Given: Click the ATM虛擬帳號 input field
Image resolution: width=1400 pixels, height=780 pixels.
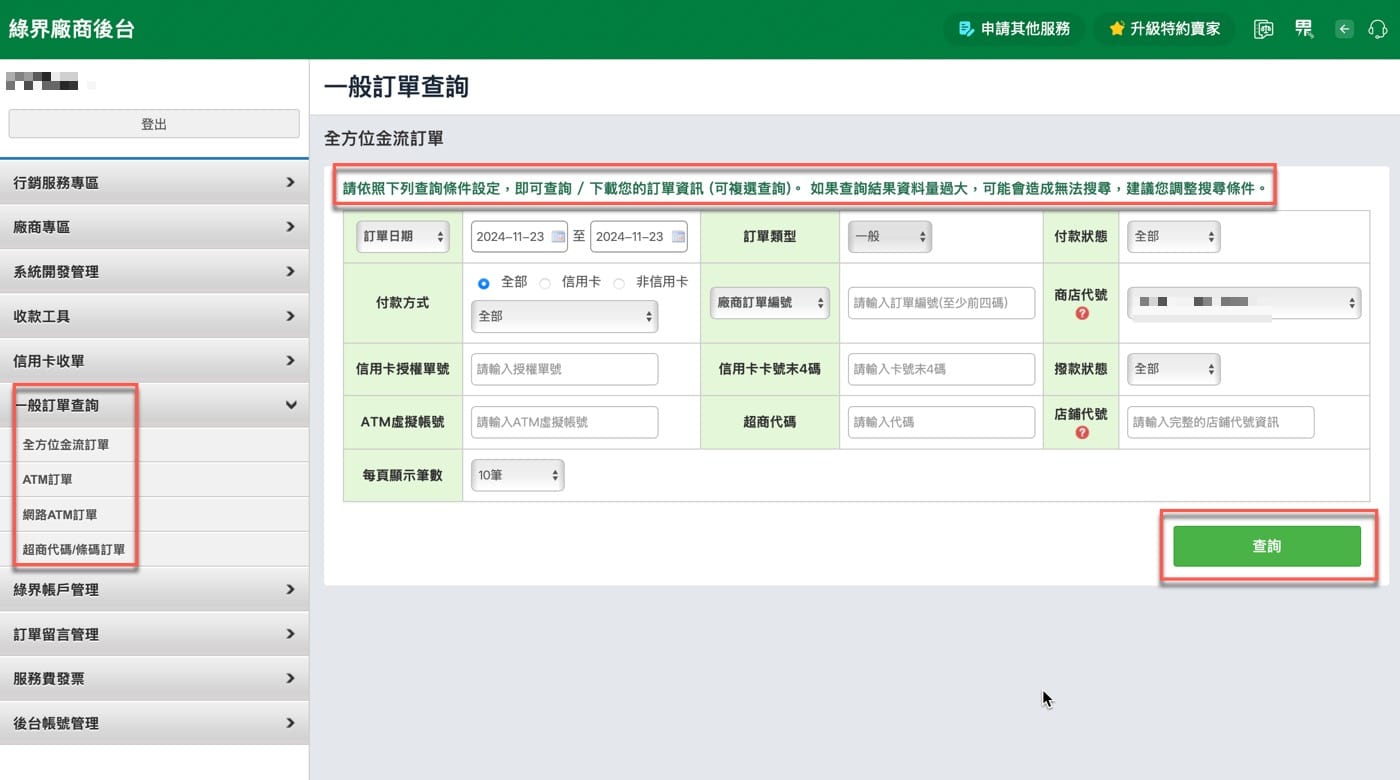Looking at the screenshot, I should 564,422.
